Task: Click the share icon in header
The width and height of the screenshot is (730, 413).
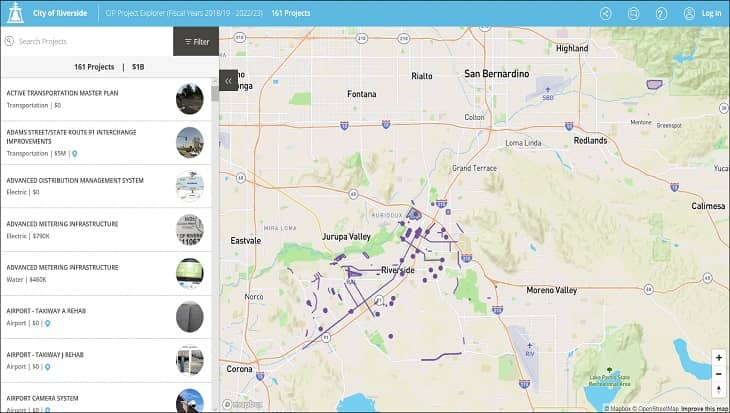Action: (x=606, y=13)
